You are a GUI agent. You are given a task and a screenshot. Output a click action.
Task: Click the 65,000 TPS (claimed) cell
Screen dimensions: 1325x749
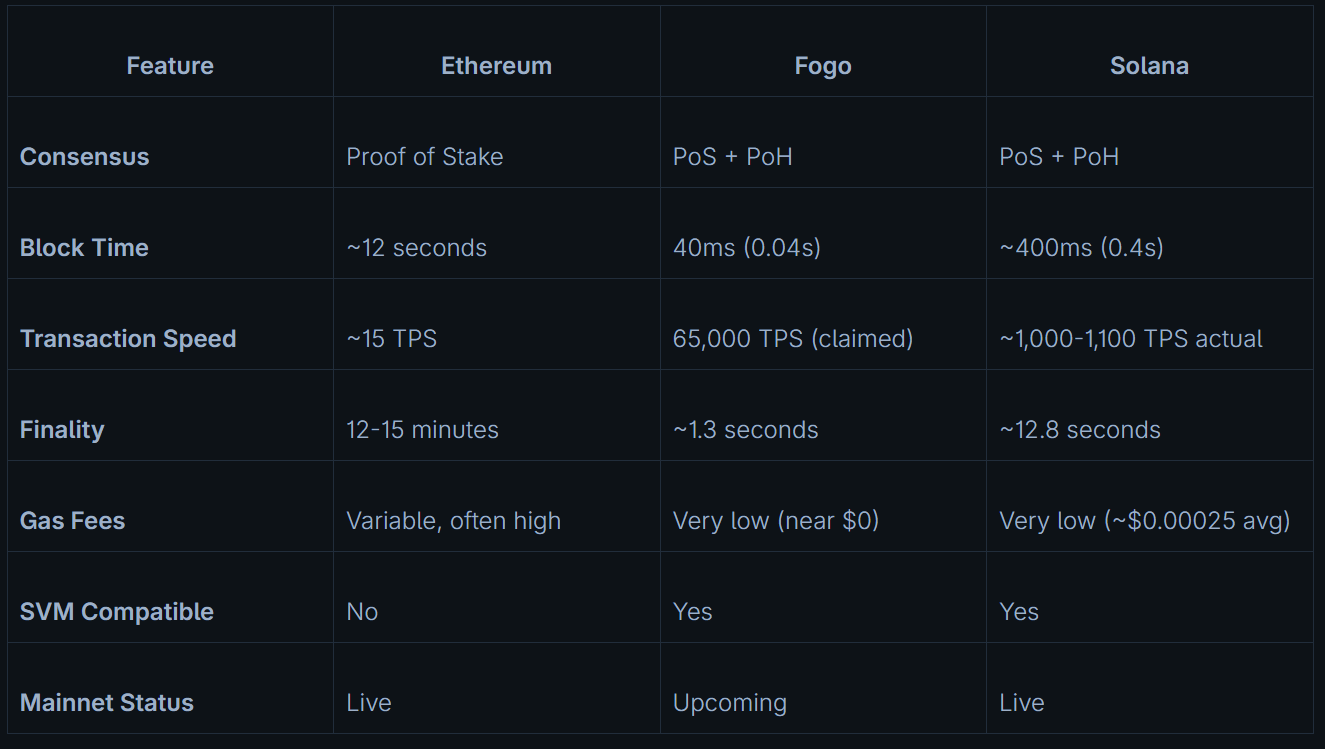click(x=793, y=339)
